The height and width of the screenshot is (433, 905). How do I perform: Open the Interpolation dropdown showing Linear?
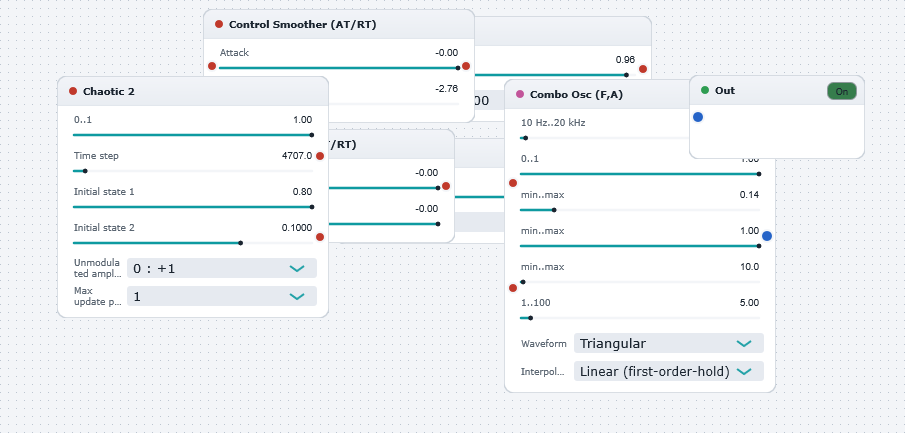[x=668, y=371]
